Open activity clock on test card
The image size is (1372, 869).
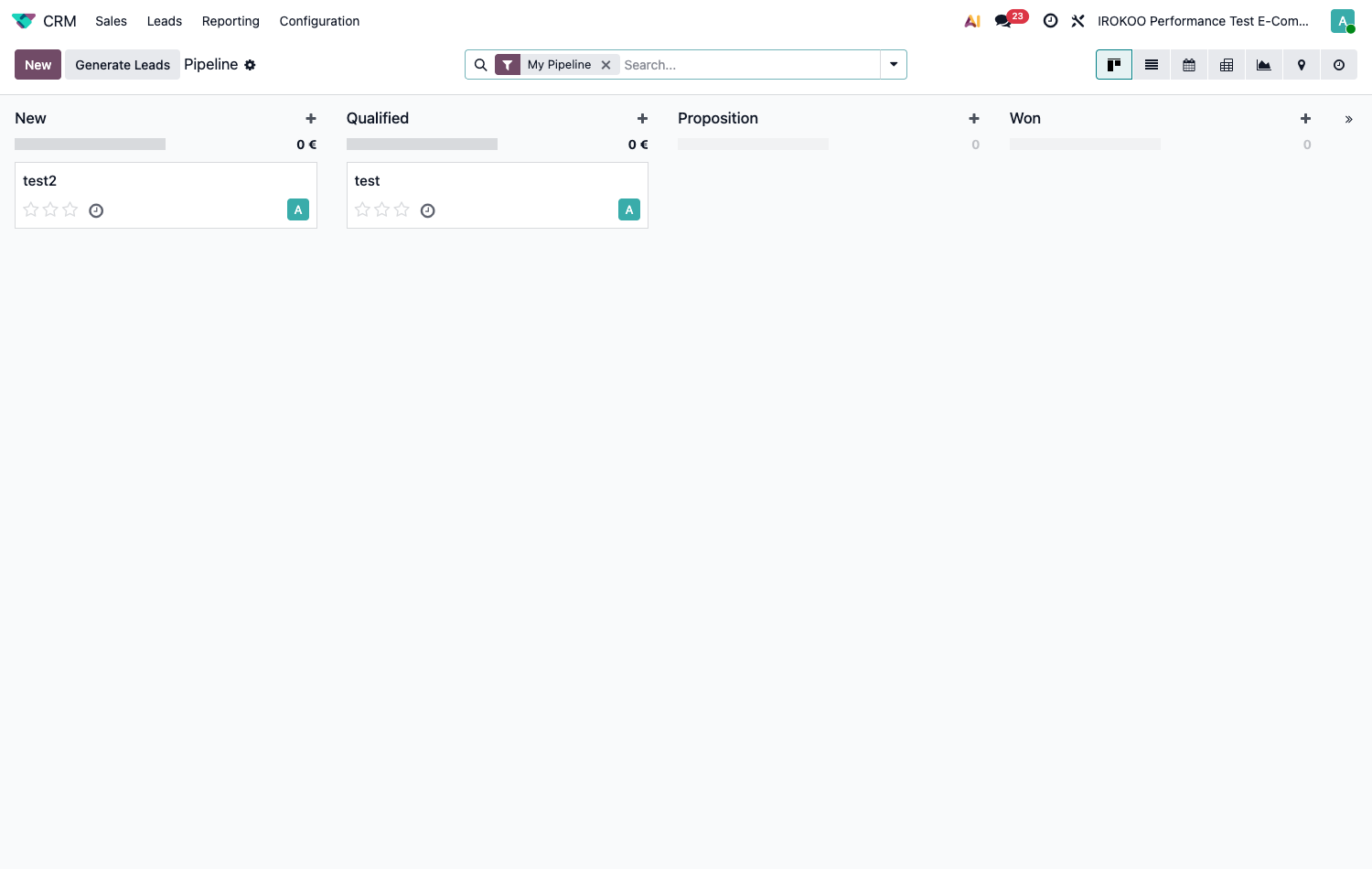pos(427,210)
